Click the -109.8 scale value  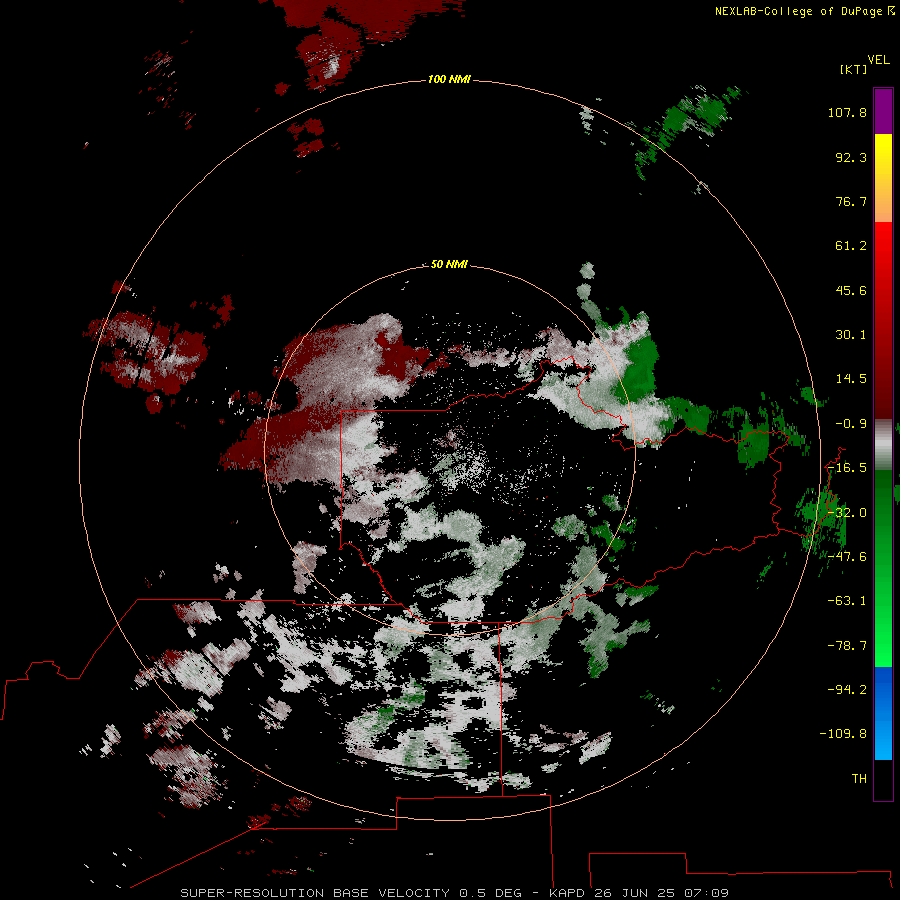[x=843, y=734]
